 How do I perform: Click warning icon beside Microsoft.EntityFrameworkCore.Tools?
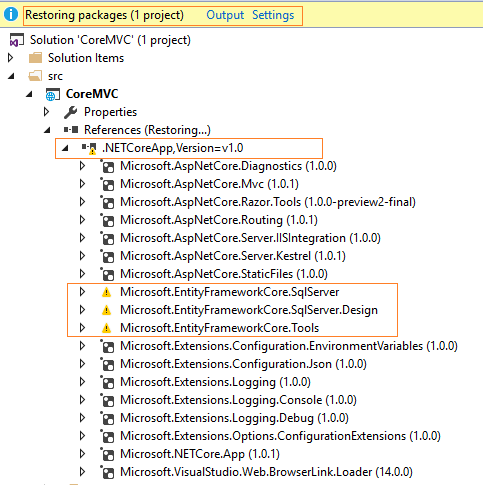coord(106,328)
